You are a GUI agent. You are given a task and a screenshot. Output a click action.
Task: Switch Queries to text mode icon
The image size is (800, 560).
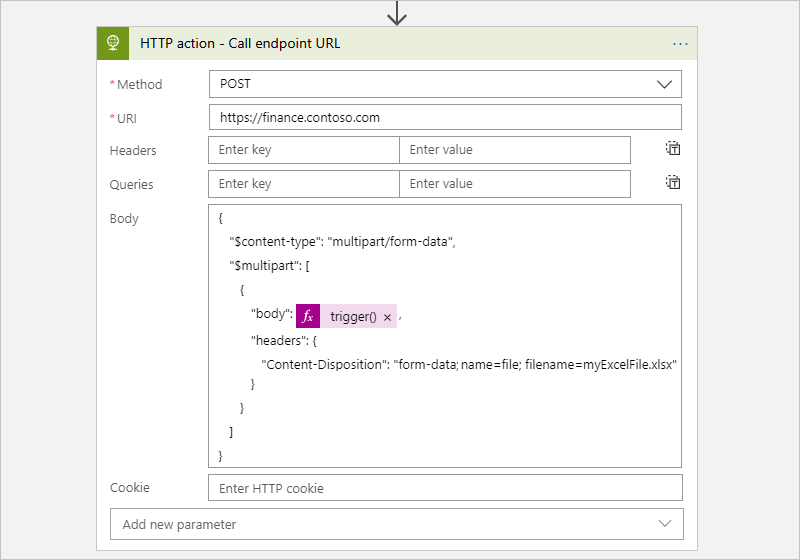[x=673, y=183]
